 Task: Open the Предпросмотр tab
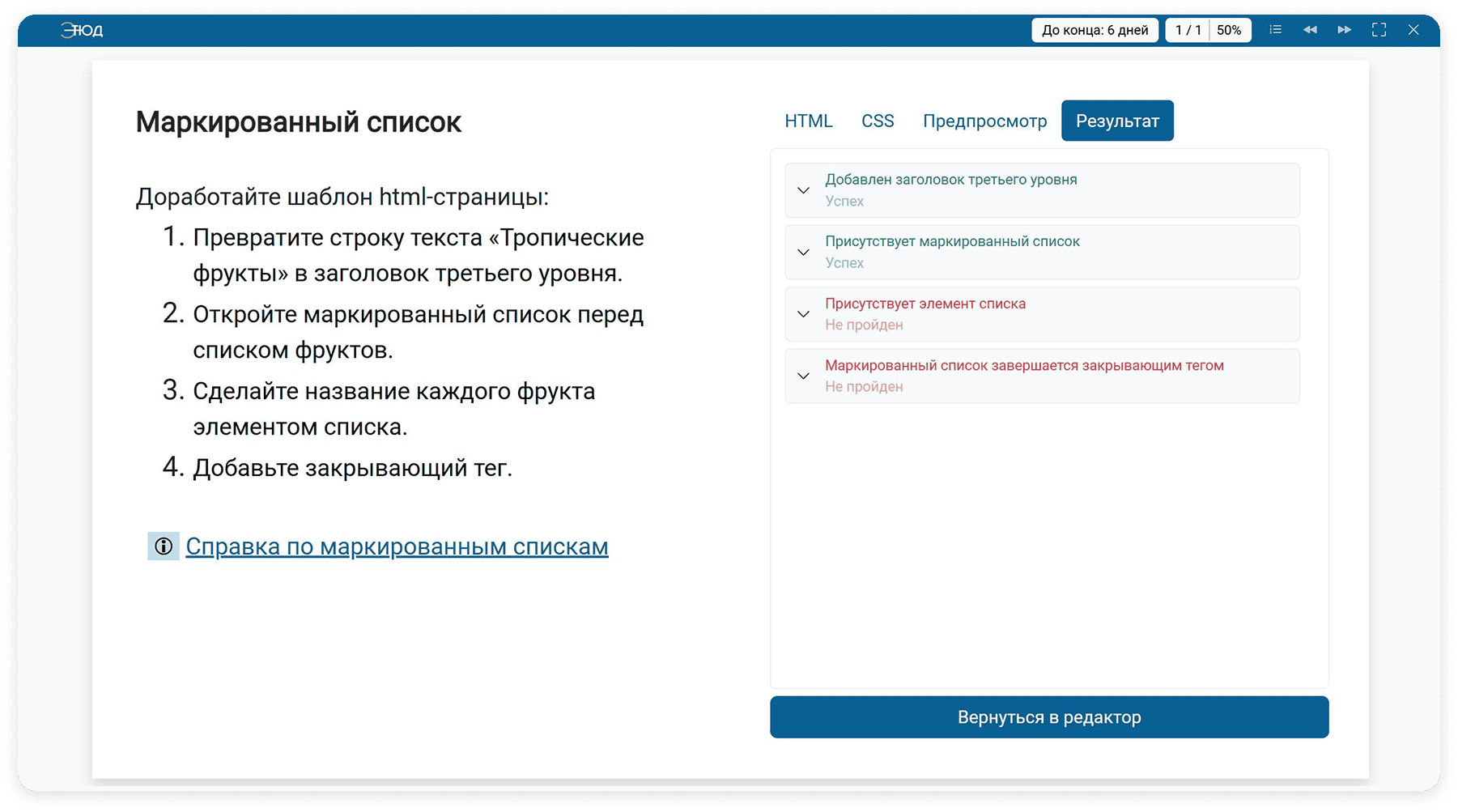pos(984,121)
